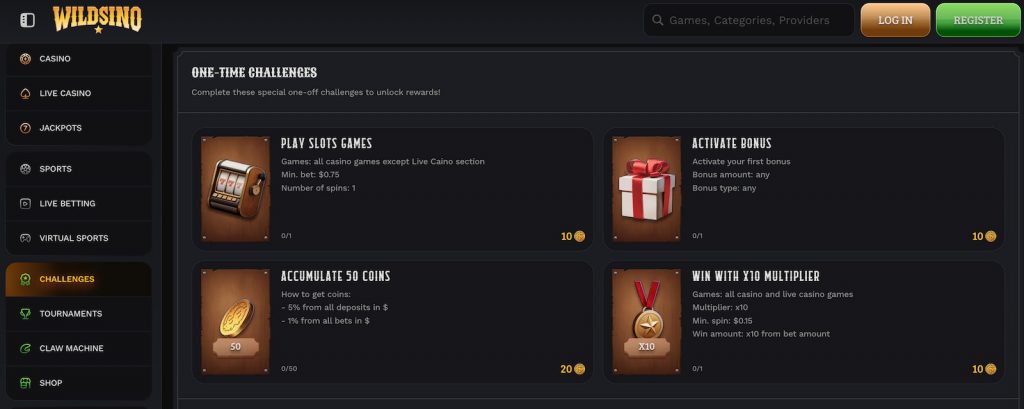Click the Jackpots sidebar icon
Image resolution: width=1024 pixels, height=409 pixels.
click(25, 128)
